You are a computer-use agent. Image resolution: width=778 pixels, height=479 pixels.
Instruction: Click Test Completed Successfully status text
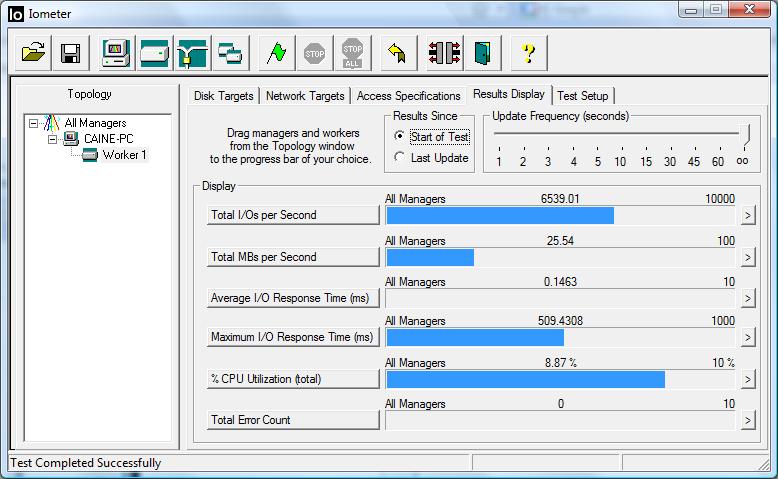tap(86, 463)
